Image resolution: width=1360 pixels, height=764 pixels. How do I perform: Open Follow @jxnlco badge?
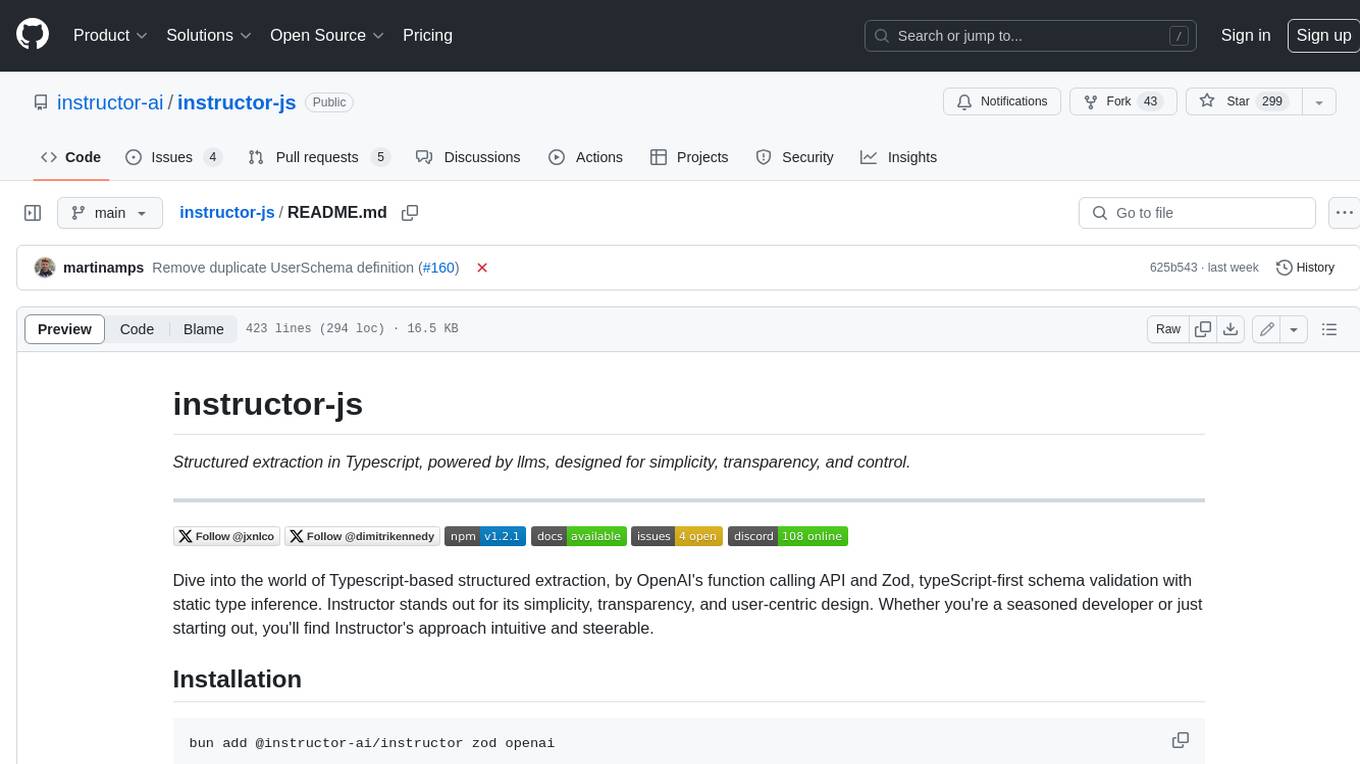pos(227,536)
